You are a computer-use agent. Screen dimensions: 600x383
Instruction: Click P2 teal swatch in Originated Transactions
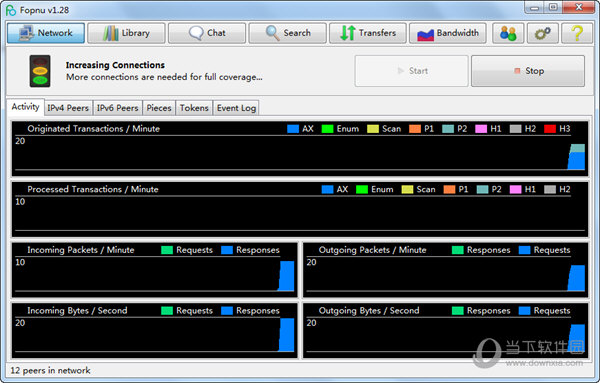coord(448,129)
